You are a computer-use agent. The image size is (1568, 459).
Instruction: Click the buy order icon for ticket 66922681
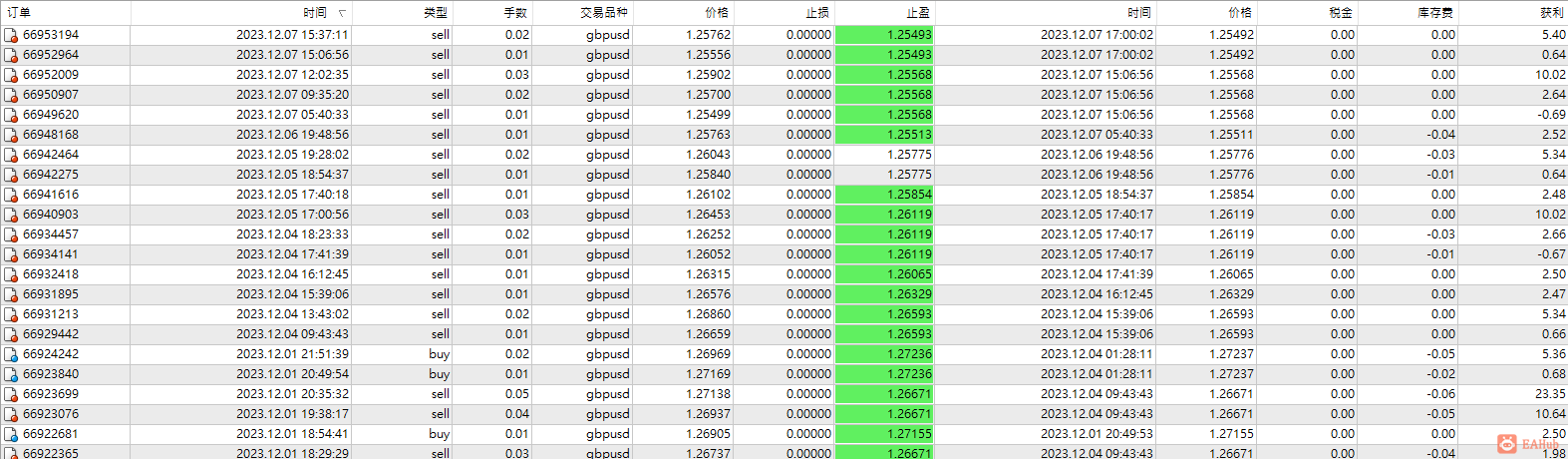coord(11,434)
